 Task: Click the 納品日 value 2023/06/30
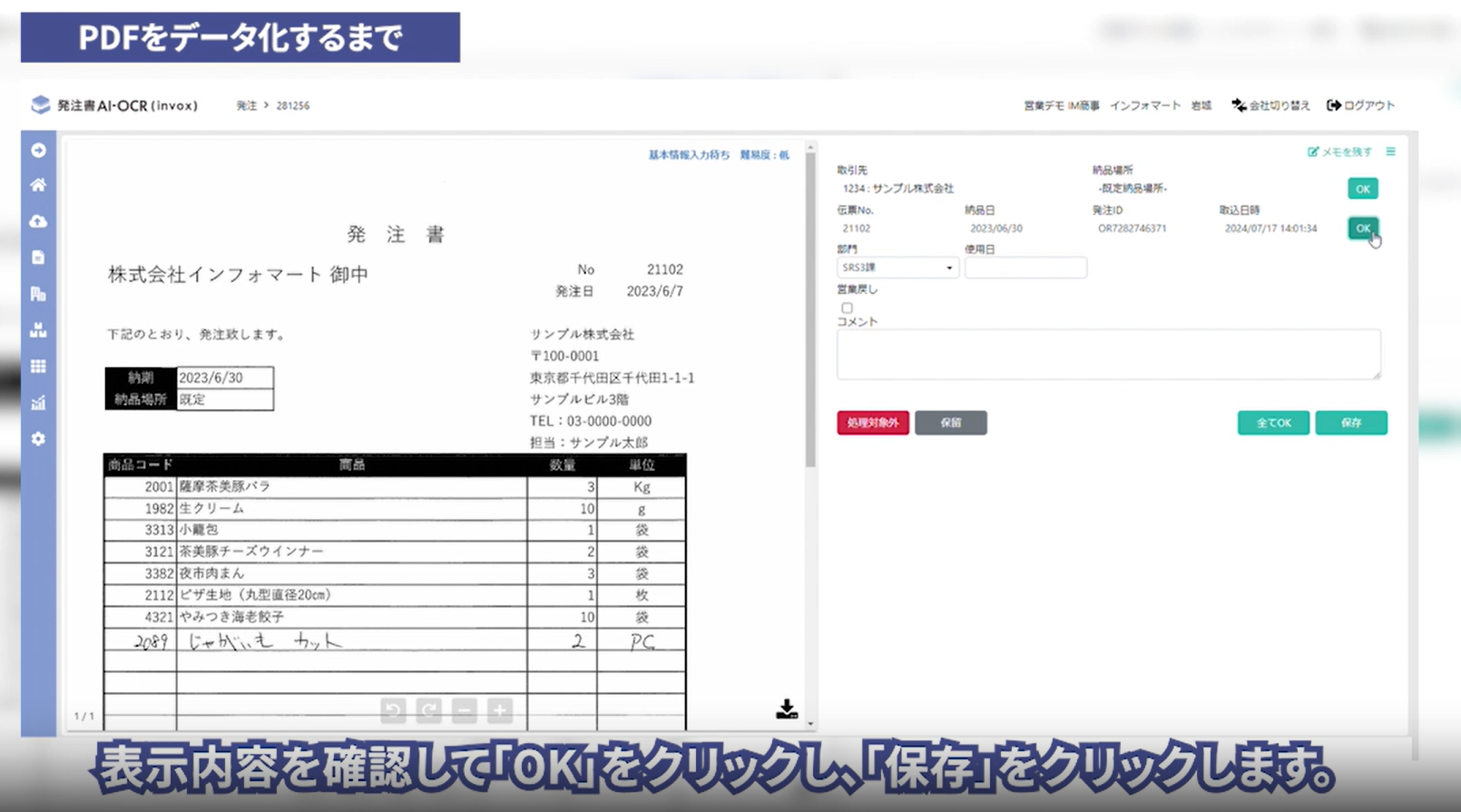coord(995,229)
